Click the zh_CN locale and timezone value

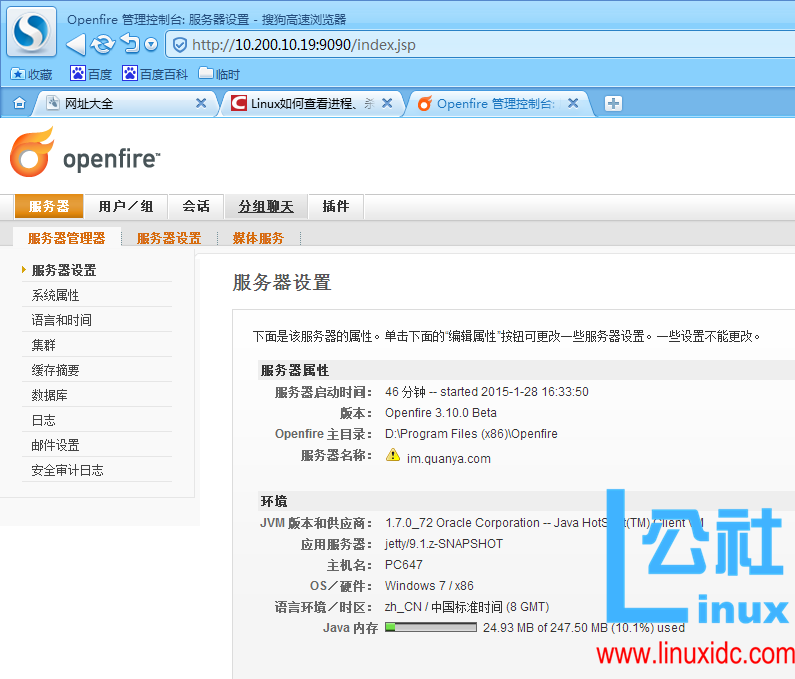467,607
